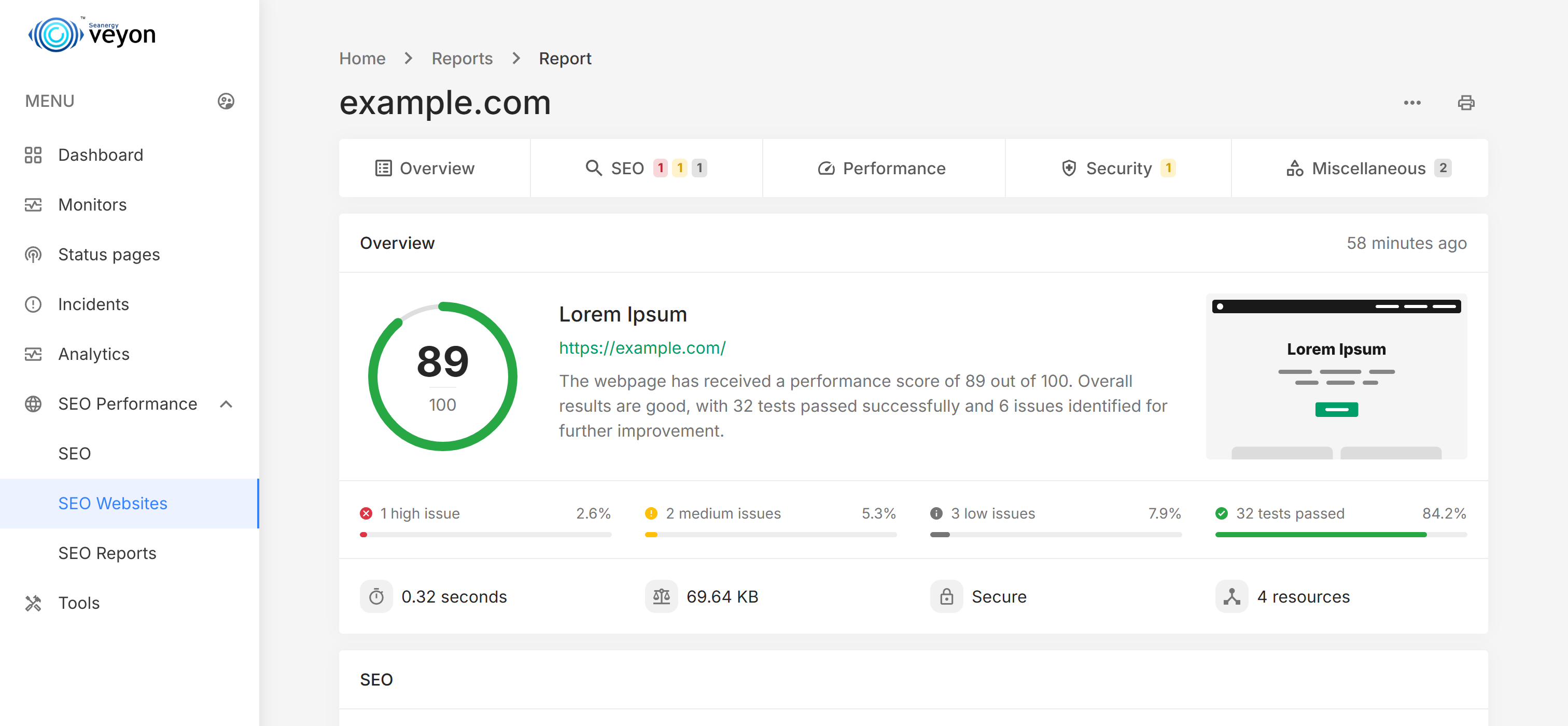The image size is (1568, 726).
Task: Open SEO Reports in sidebar
Action: (x=107, y=553)
